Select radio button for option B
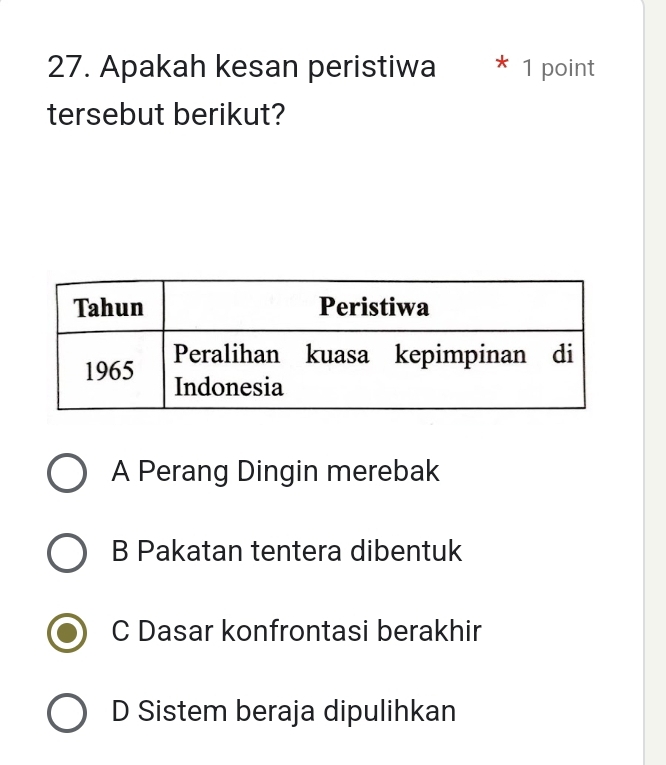This screenshot has width=666, height=765. (68, 554)
